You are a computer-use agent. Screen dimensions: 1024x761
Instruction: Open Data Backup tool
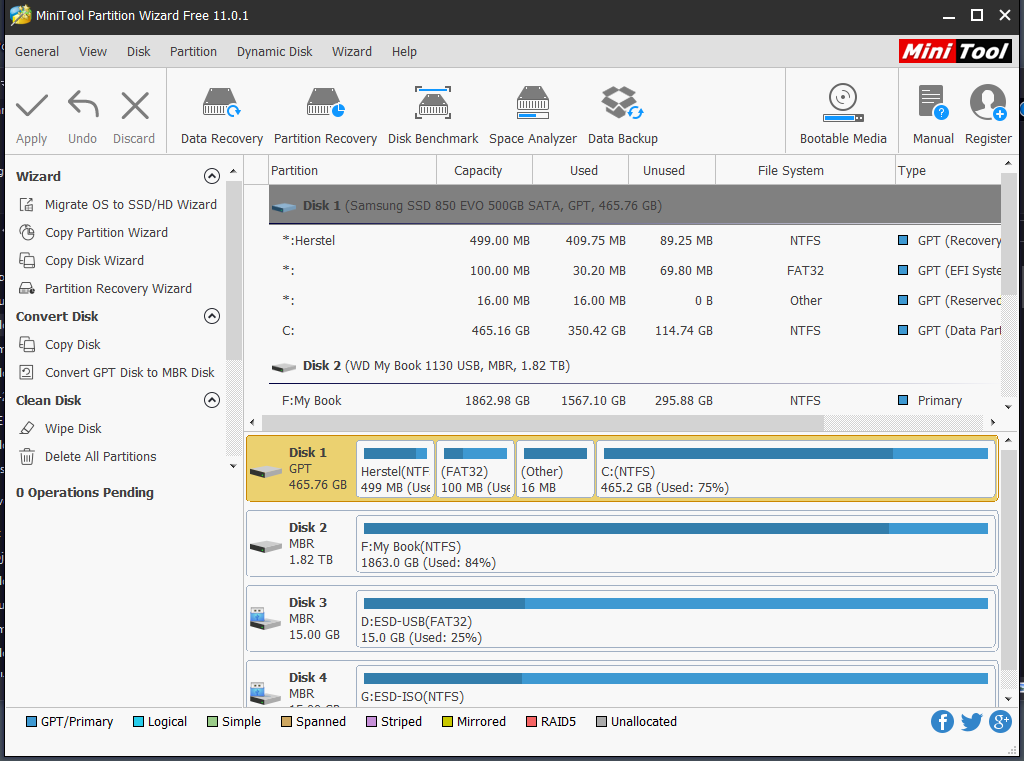622,116
